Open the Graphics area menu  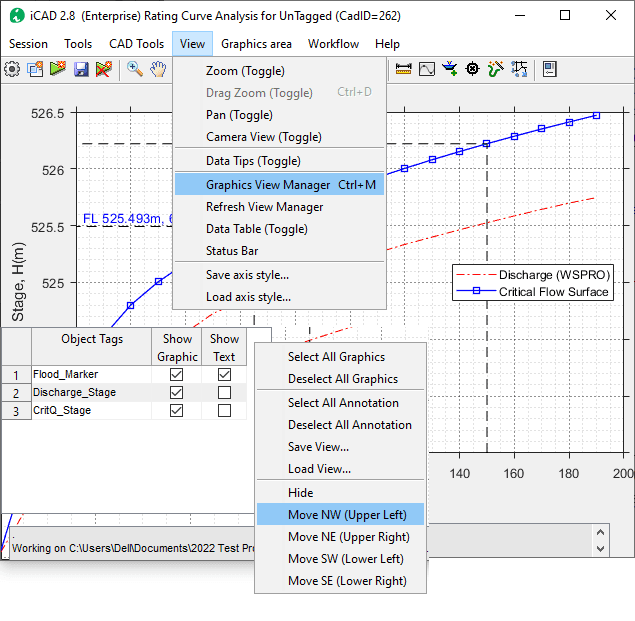point(256,44)
